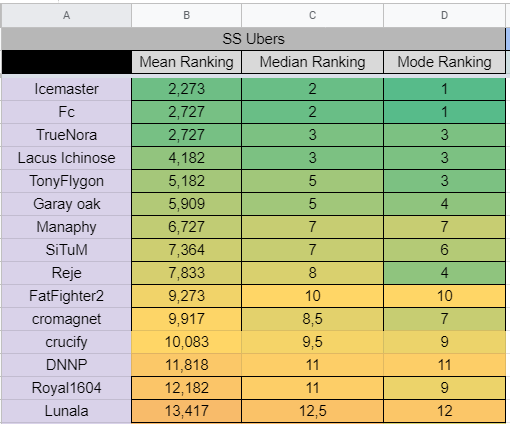Select the Mean Ranking header cell
510x424 pixels.
[x=186, y=62]
